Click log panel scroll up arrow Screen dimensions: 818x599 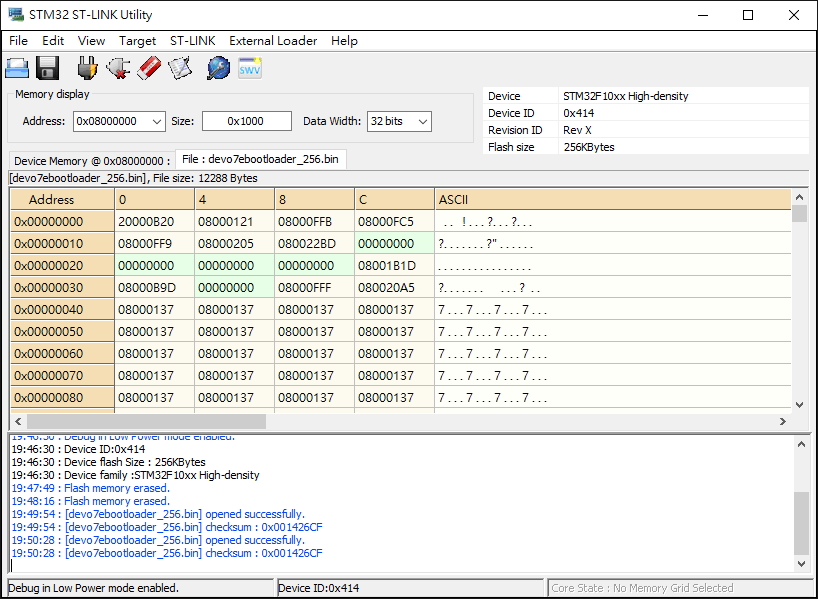[x=801, y=445]
